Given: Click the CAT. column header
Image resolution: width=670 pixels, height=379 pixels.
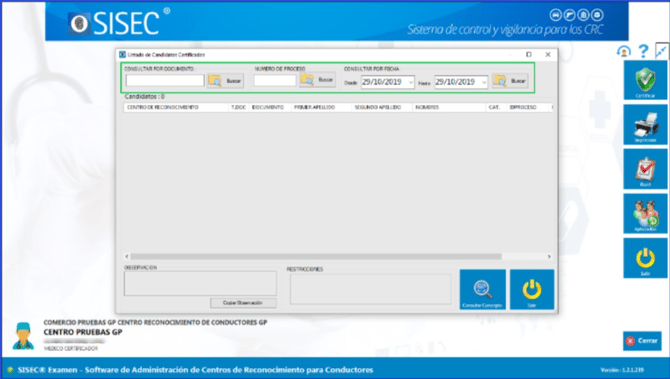Looking at the screenshot, I should point(496,107).
